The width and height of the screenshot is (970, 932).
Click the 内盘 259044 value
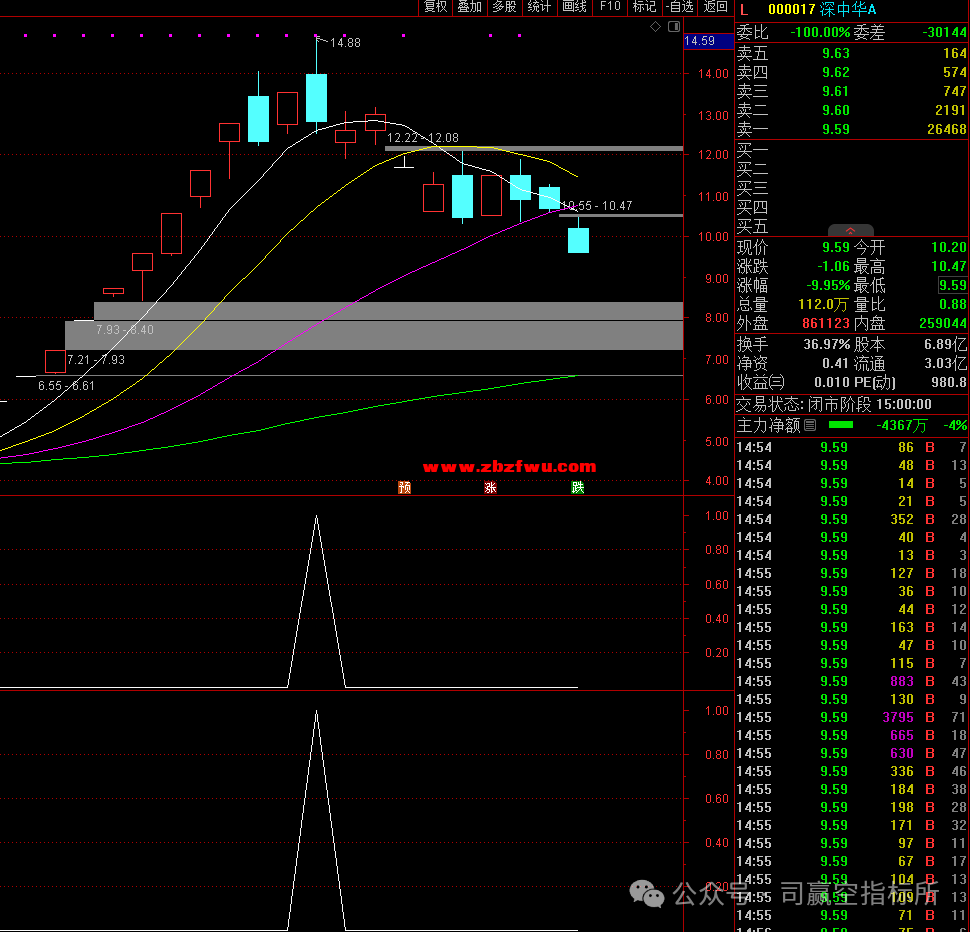coord(943,323)
